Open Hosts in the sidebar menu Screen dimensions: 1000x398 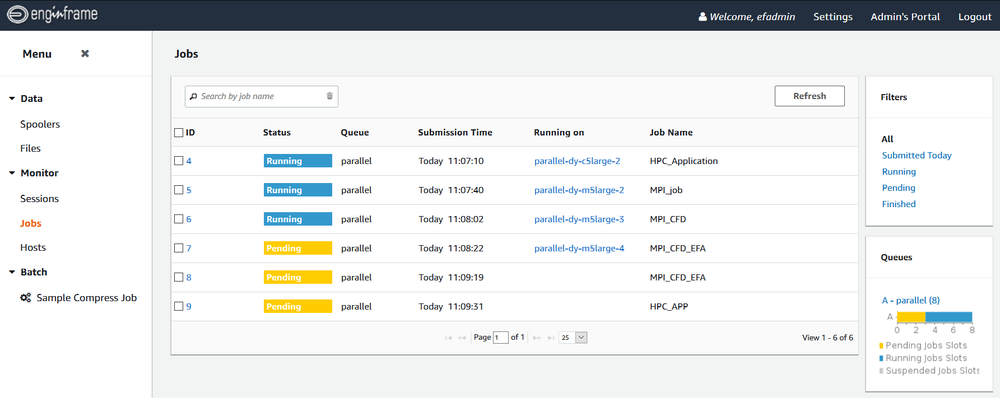coord(33,247)
